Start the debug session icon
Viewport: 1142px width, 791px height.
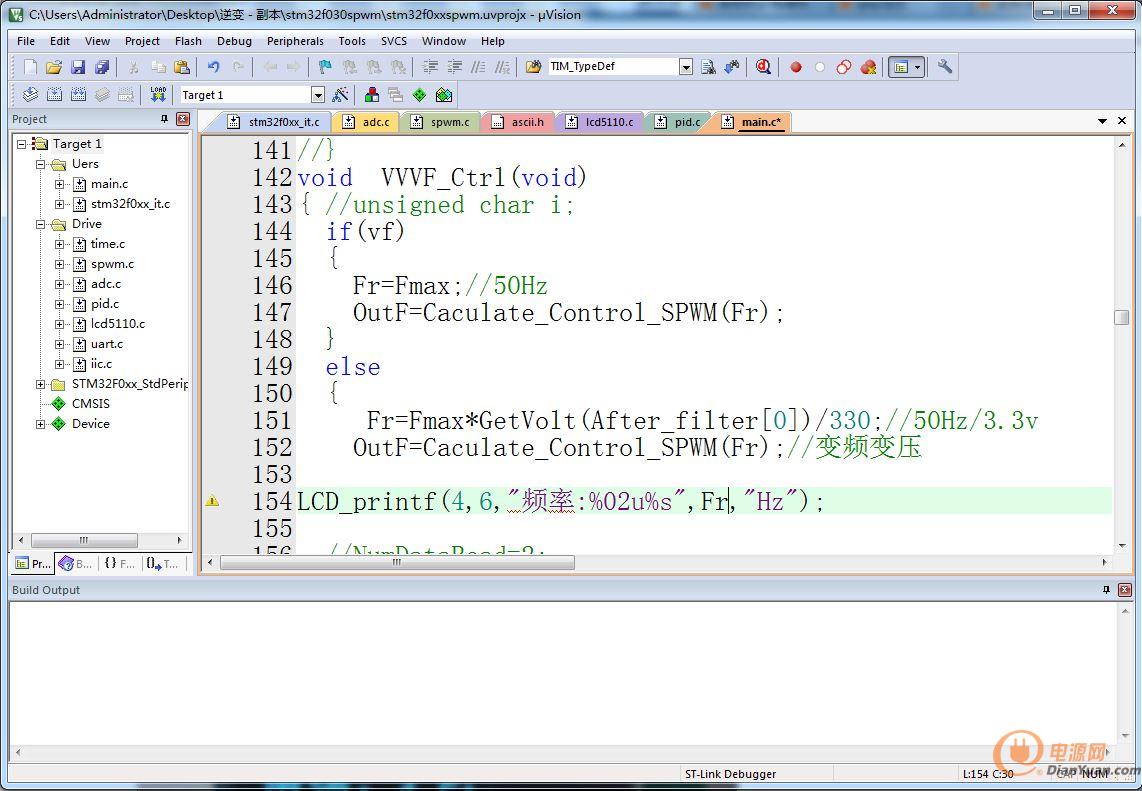763,67
